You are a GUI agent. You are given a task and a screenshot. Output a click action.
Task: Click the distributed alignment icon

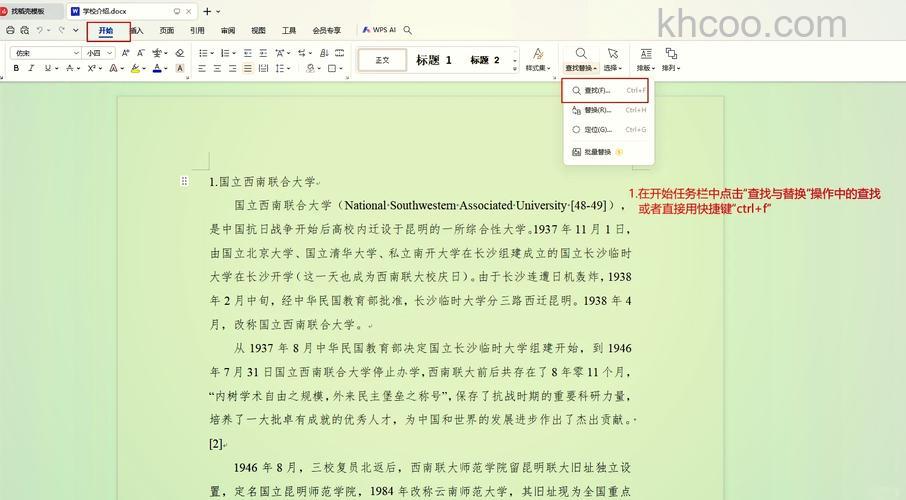click(263, 68)
